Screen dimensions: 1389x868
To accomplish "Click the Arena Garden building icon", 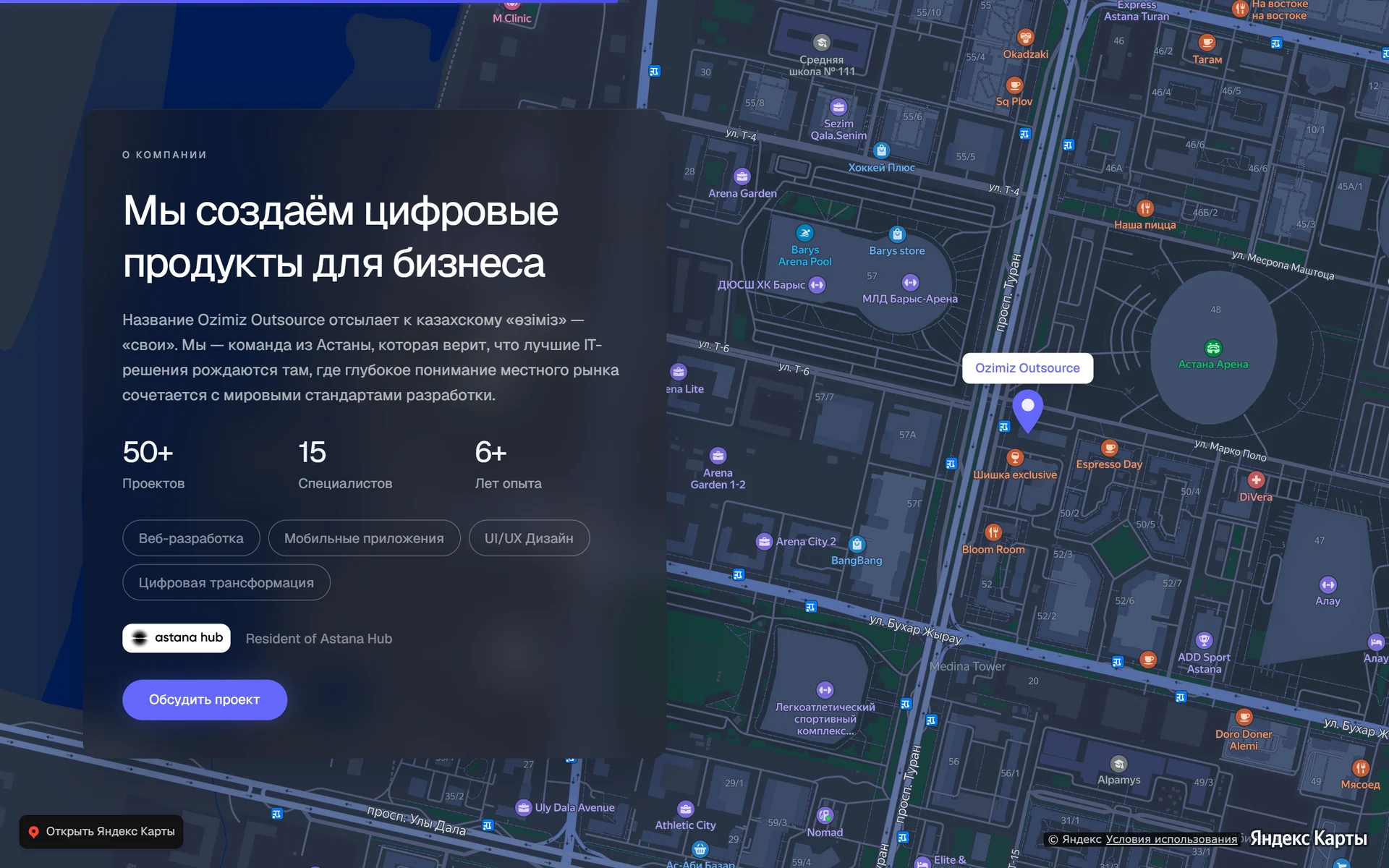I will (742, 176).
